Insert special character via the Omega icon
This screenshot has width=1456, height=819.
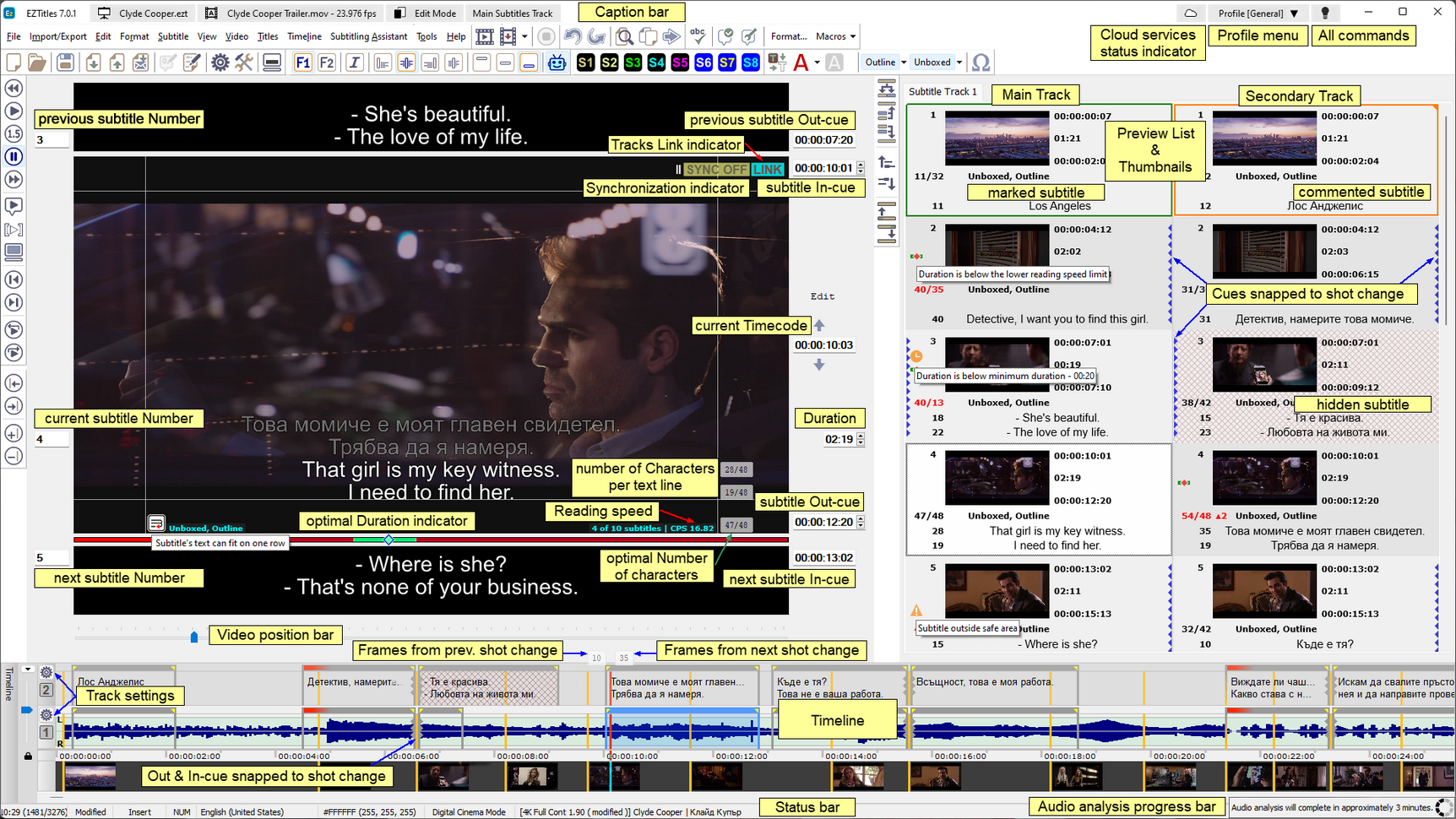click(981, 62)
